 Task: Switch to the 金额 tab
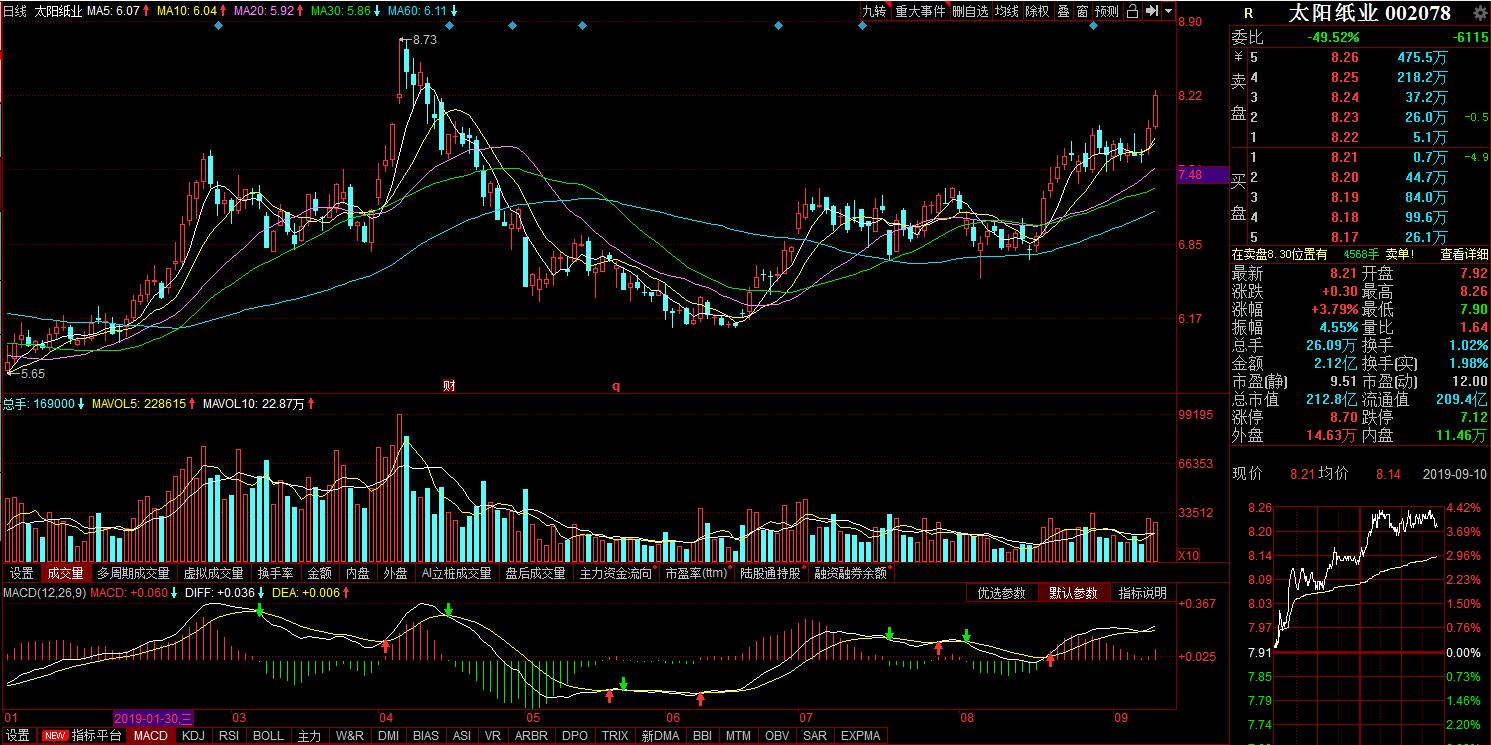(x=319, y=573)
